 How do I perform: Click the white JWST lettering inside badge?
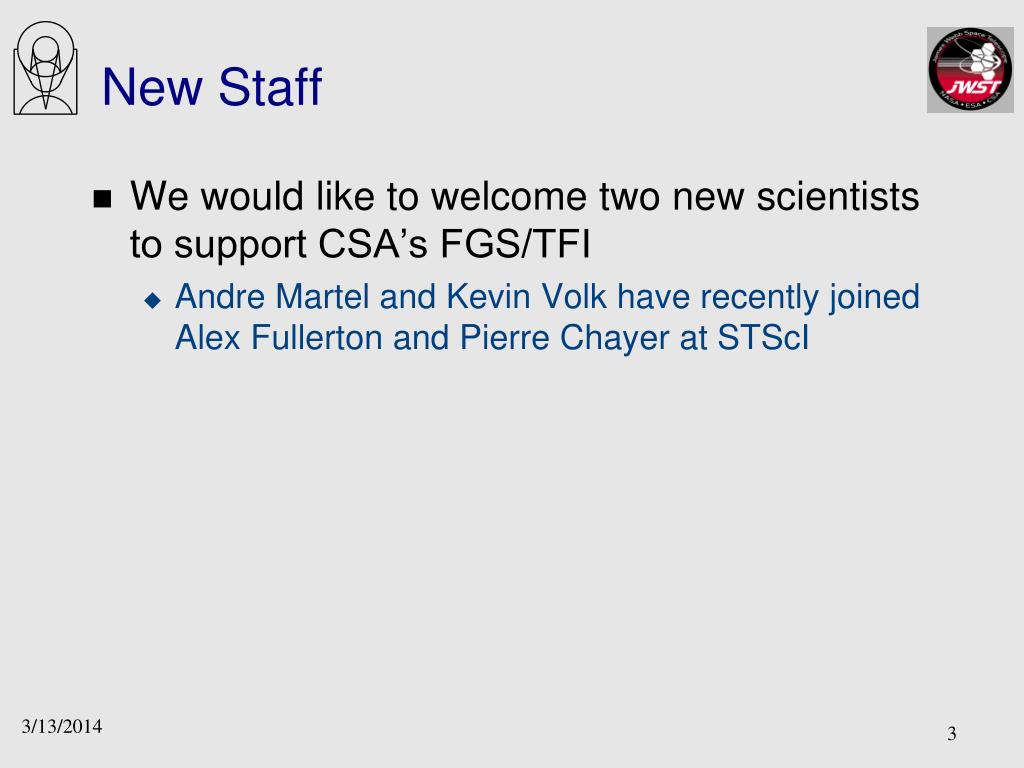pyautogui.click(x=975, y=87)
